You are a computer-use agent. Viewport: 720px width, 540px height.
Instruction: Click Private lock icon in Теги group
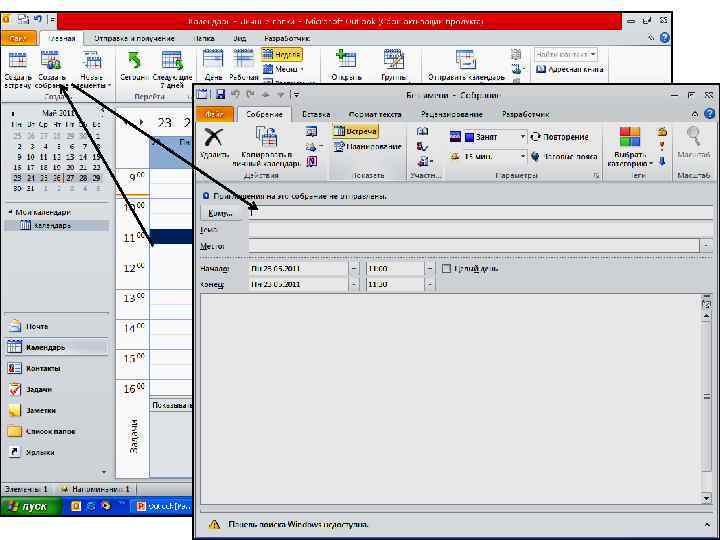tap(662, 132)
